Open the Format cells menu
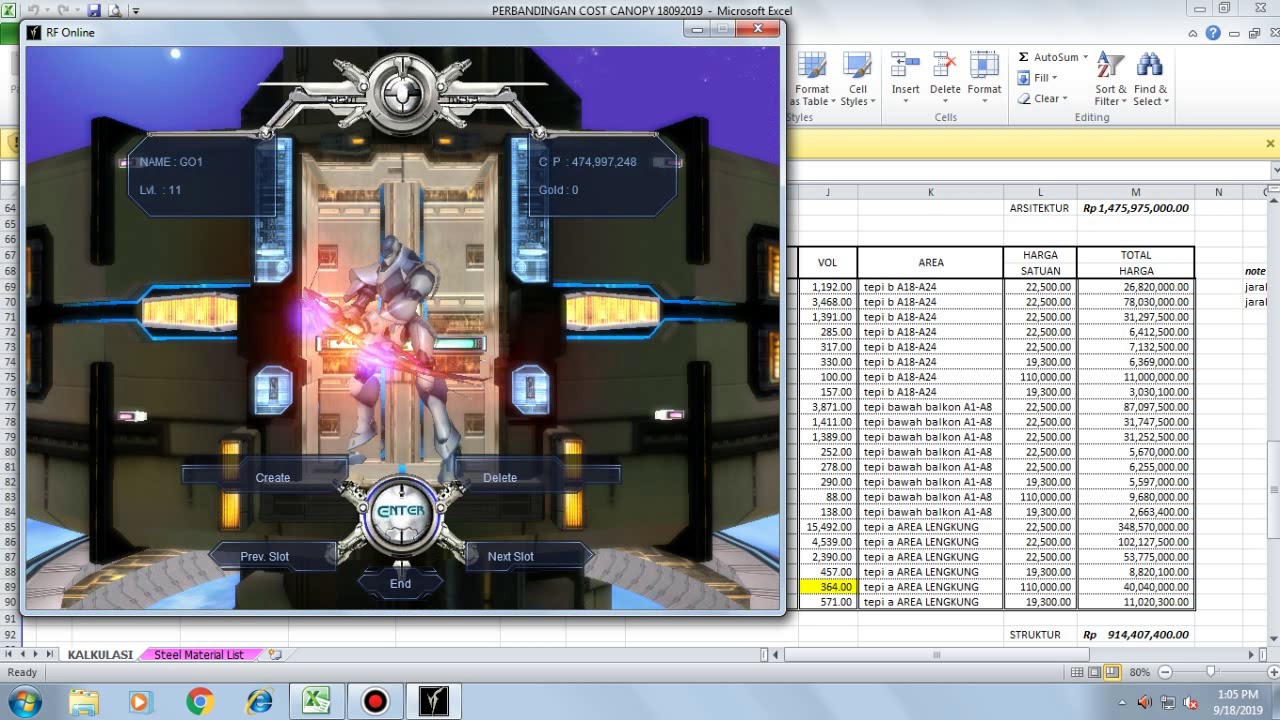 tap(984, 80)
